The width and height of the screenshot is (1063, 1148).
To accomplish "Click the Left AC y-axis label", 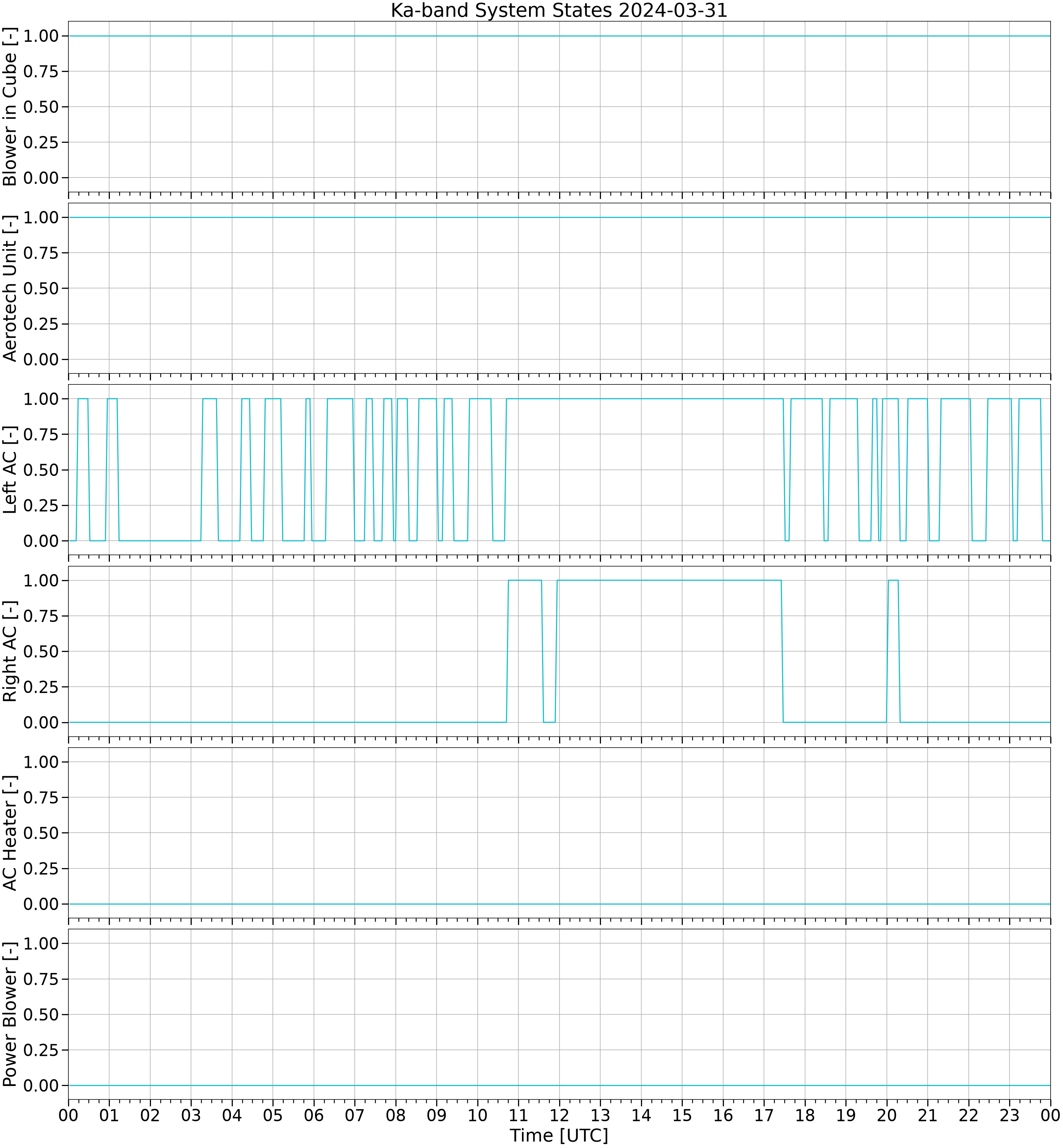I will pos(10,470).
